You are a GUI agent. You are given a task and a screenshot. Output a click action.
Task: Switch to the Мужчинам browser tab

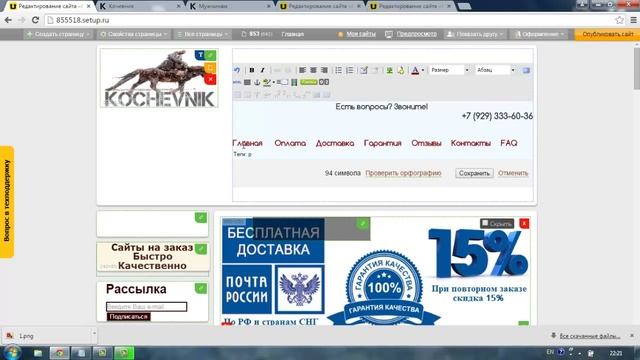(229, 6)
